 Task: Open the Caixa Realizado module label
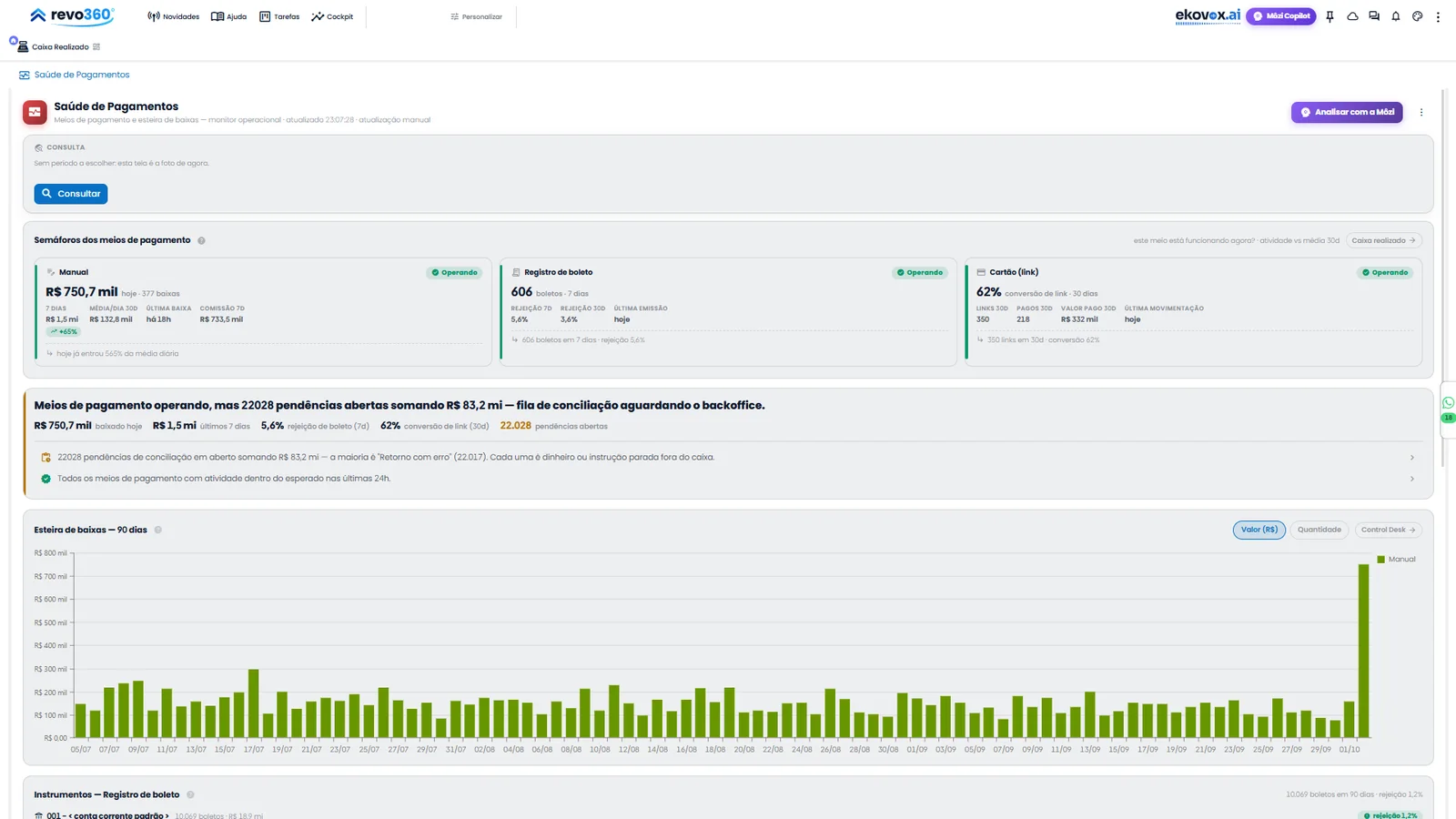point(60,47)
